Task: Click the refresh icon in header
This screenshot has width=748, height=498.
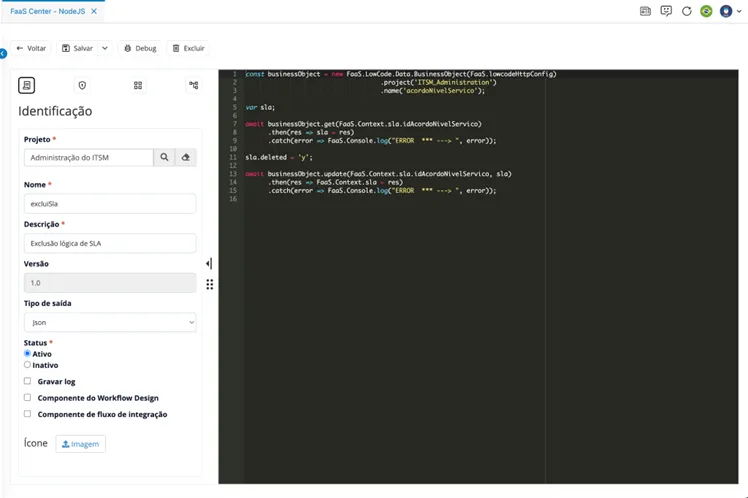Action: tap(686, 11)
